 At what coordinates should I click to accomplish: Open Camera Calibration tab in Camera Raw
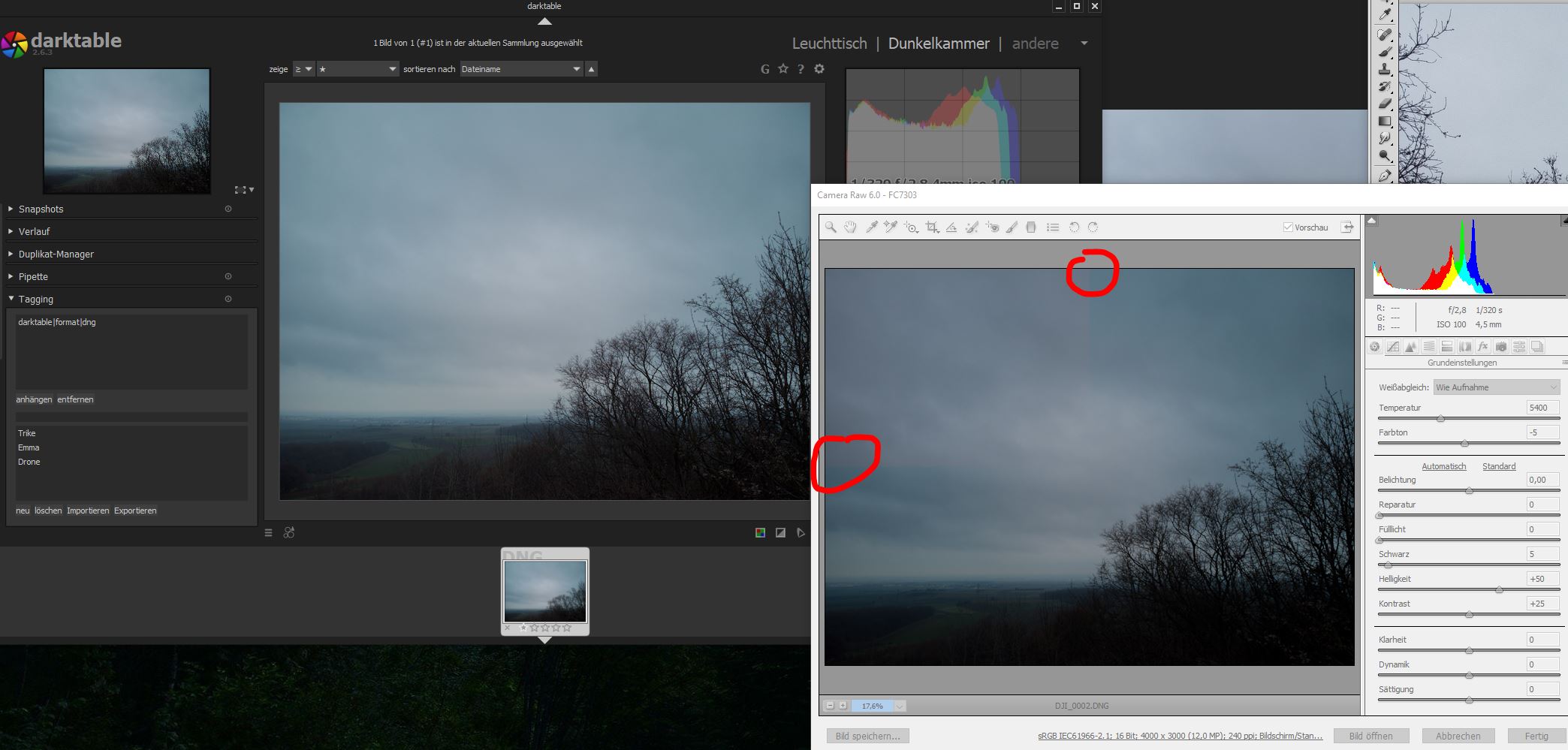click(1500, 346)
